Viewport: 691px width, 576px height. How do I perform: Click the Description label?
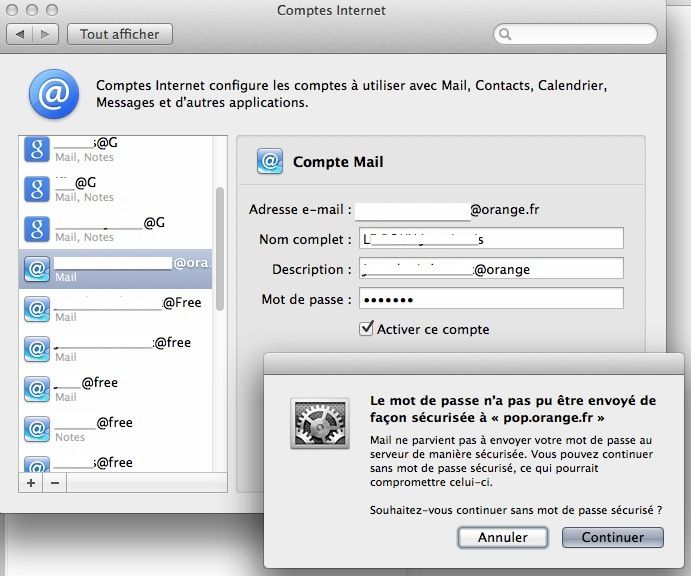pos(312,269)
